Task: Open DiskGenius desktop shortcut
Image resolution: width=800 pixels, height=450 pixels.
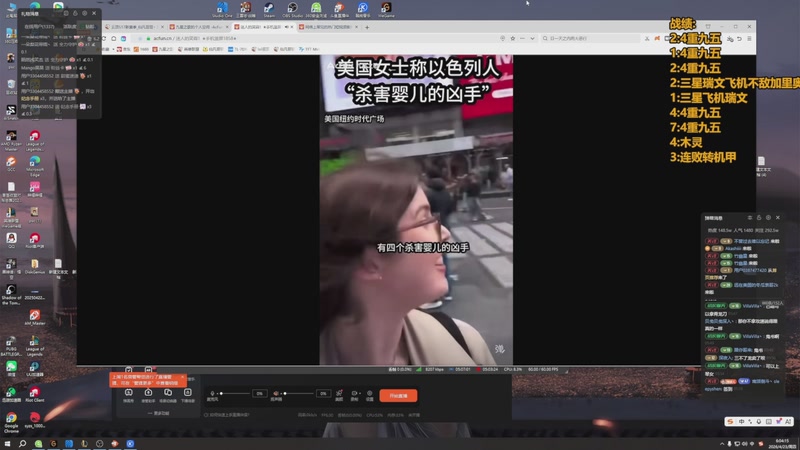Action: pos(35,266)
